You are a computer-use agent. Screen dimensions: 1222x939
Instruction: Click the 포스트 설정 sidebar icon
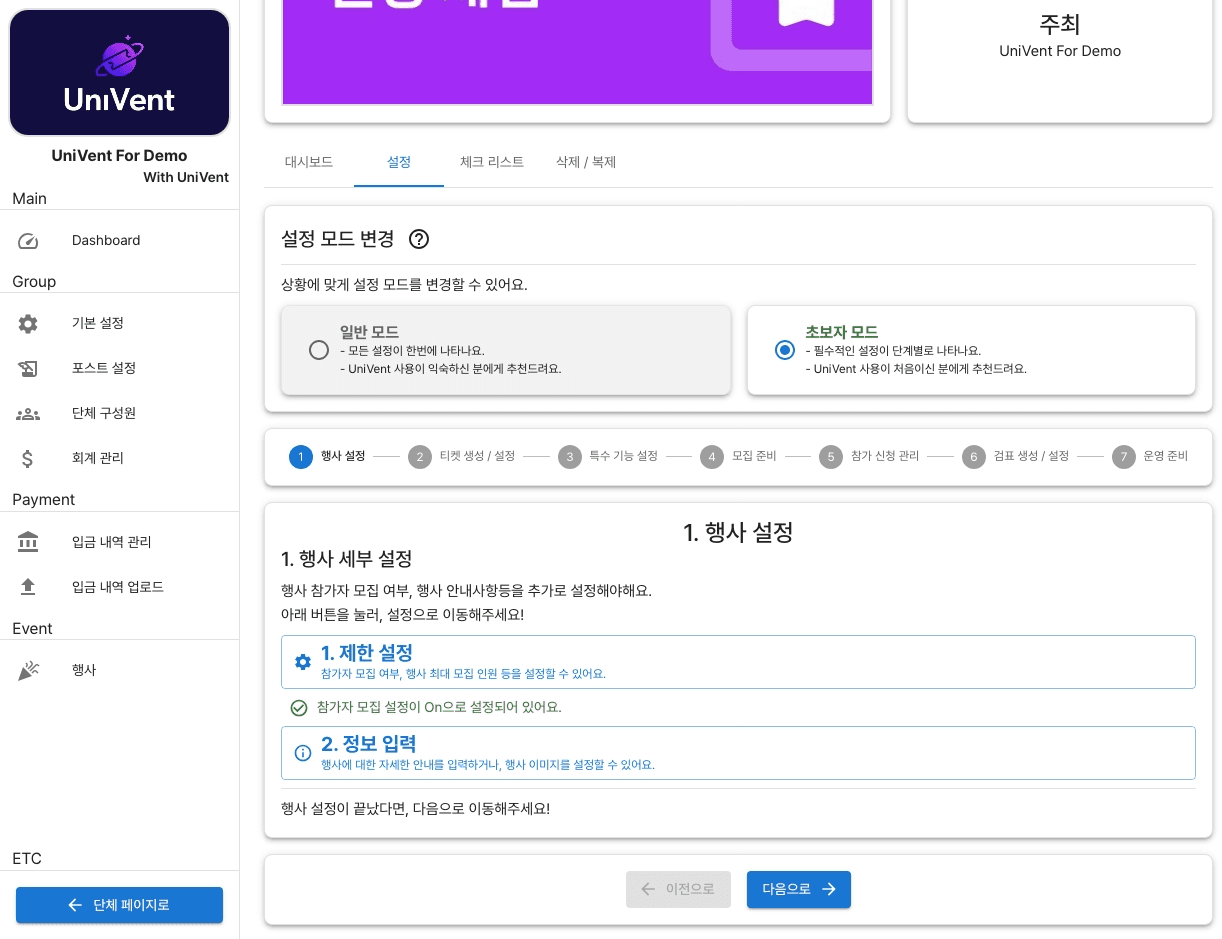click(28, 369)
